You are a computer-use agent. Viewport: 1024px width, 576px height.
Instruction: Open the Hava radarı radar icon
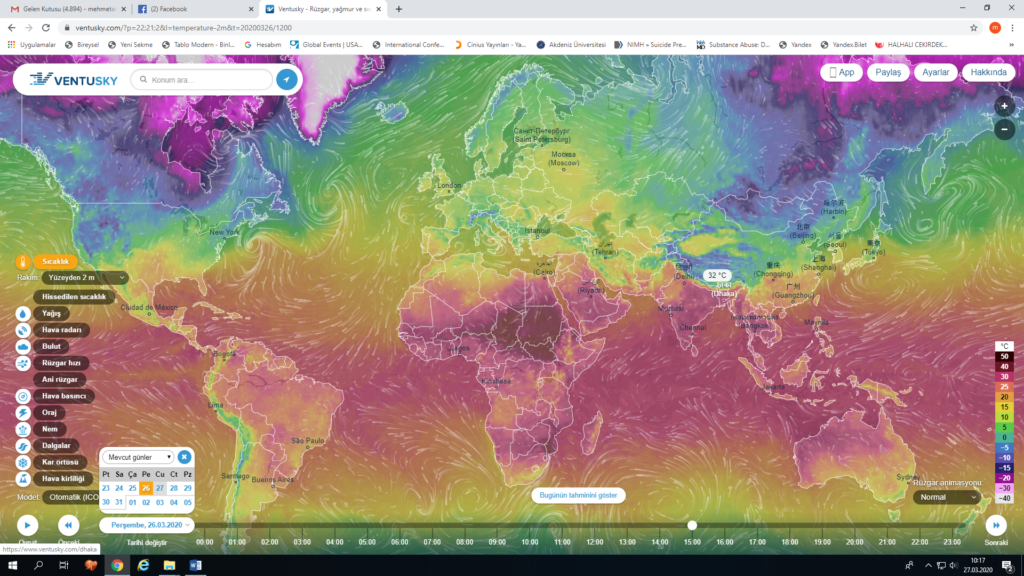pos(23,330)
